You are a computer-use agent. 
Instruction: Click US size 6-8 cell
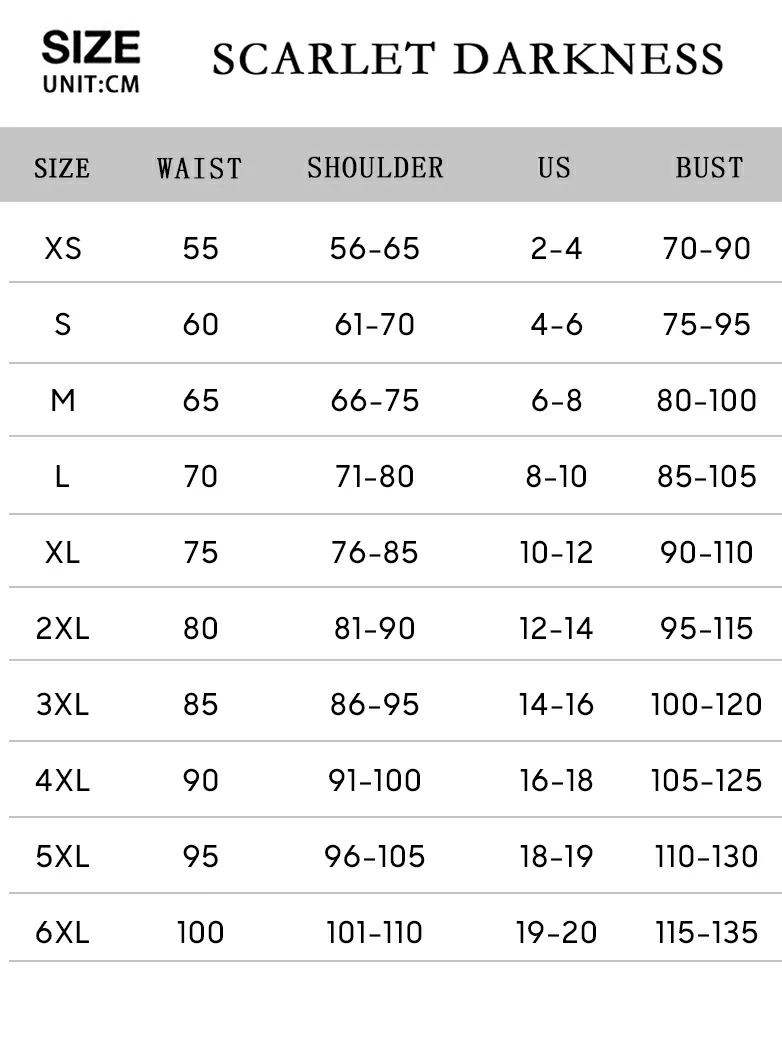click(x=556, y=400)
